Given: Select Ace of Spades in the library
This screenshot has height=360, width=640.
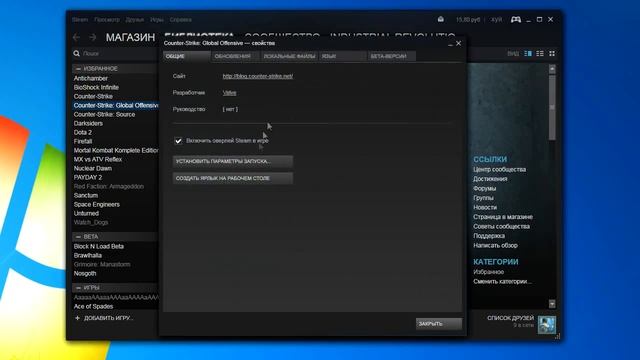Looking at the screenshot, I should (x=93, y=306).
